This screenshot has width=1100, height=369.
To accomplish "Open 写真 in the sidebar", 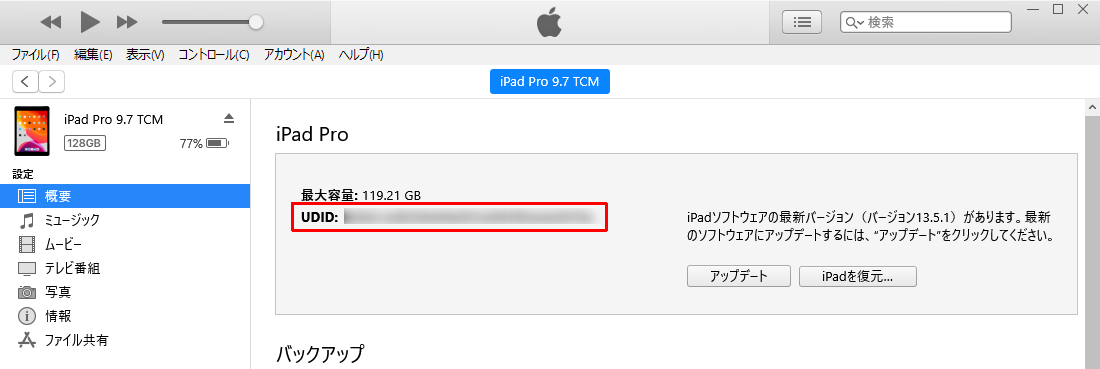I will (x=125, y=292).
